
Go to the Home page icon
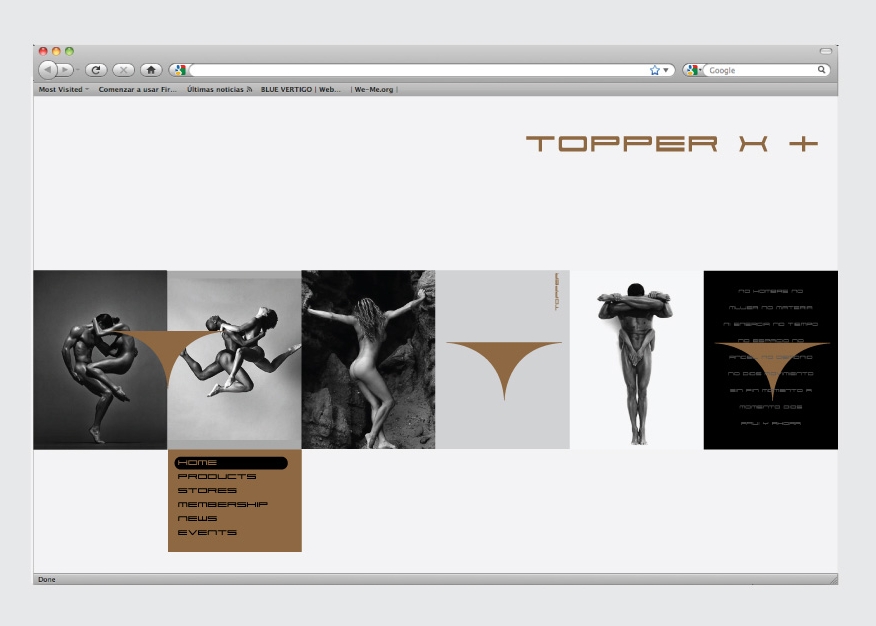151,70
